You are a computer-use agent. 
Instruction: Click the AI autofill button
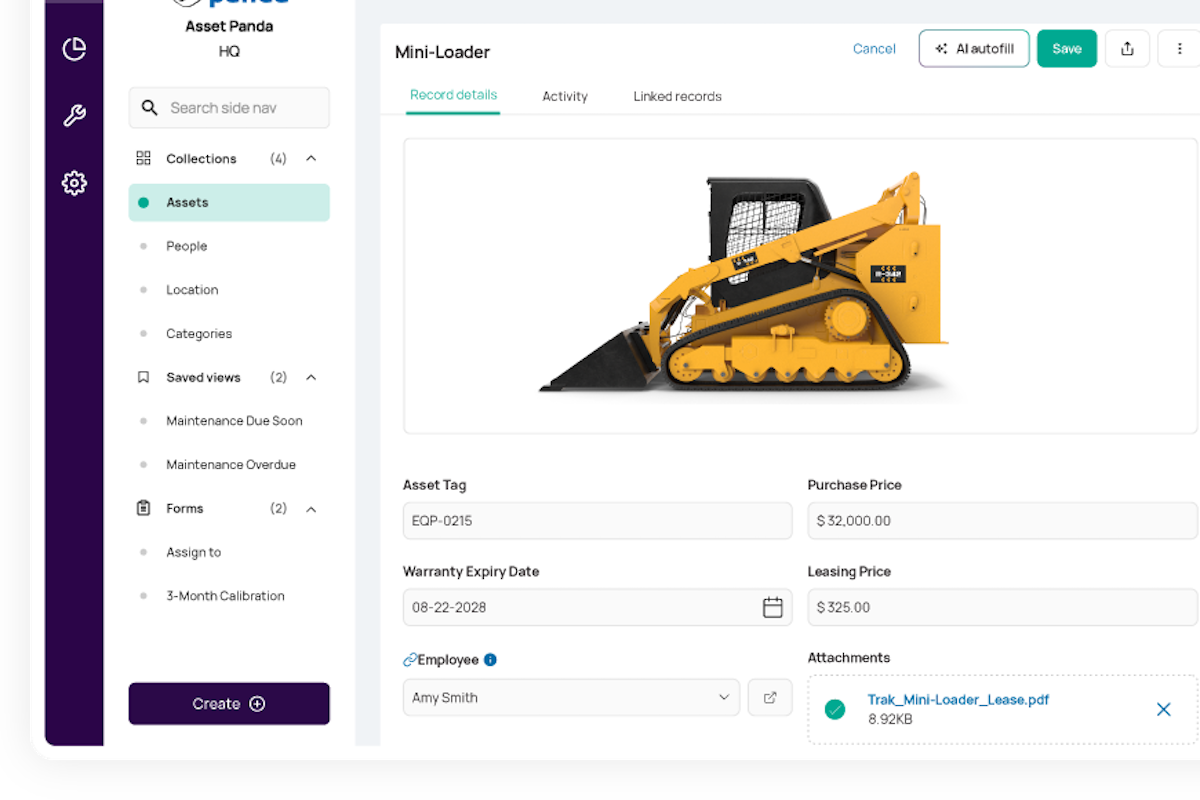973,49
